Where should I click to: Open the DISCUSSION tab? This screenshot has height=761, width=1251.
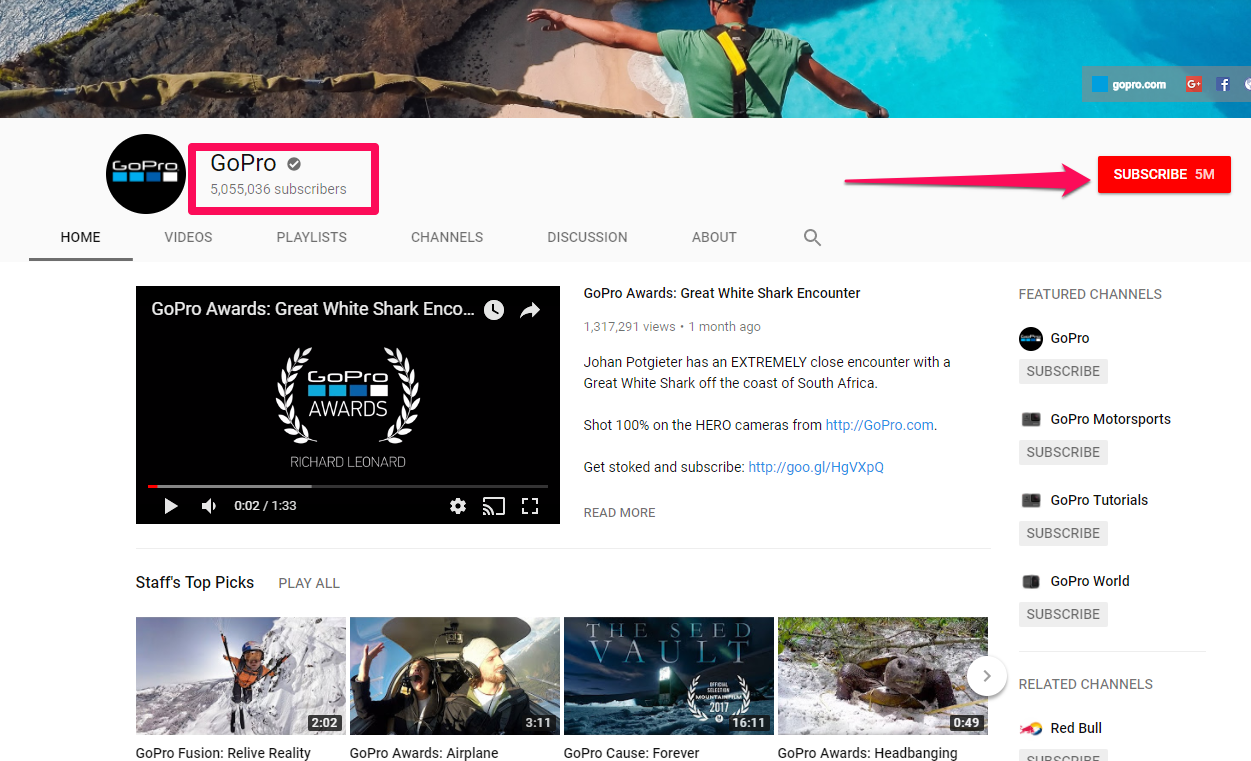[x=588, y=237]
